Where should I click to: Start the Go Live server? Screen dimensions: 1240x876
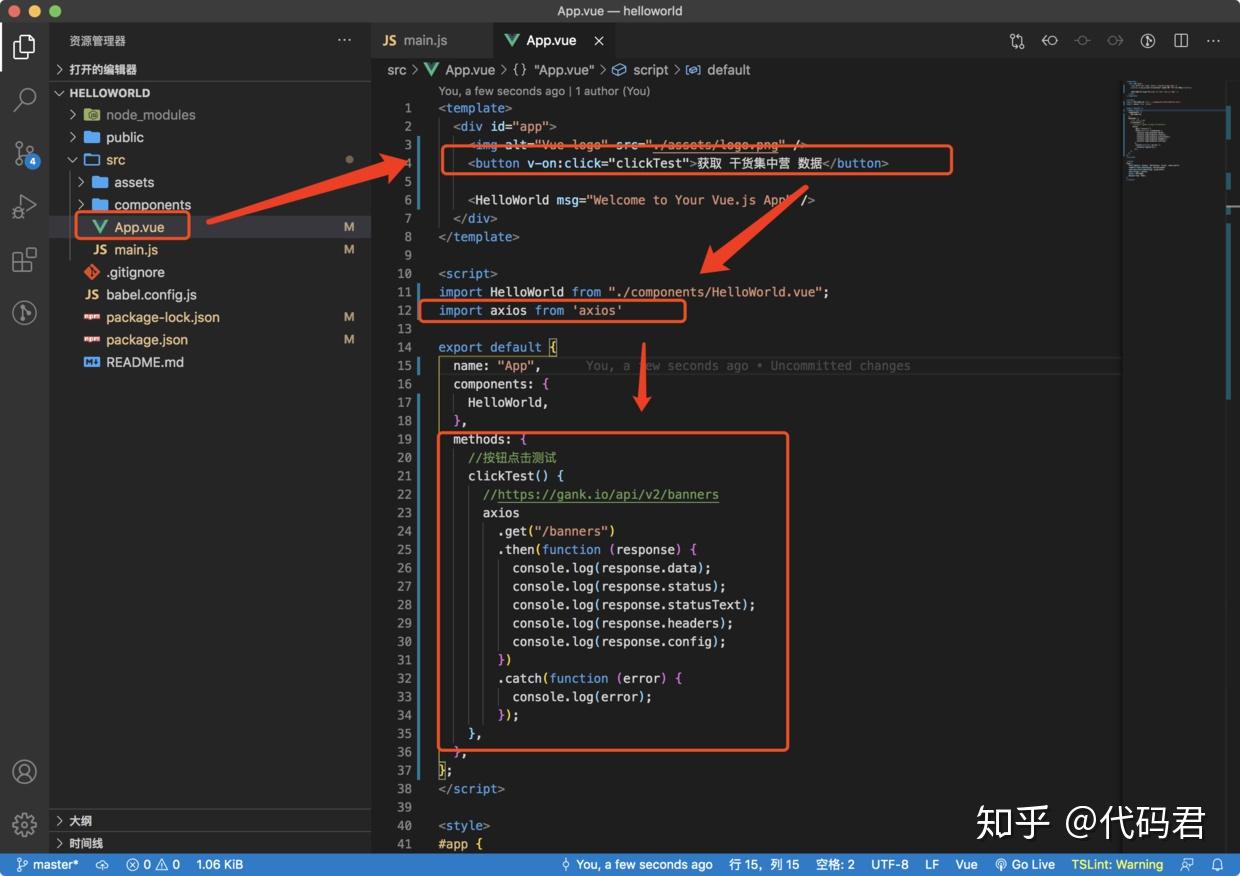point(1025,865)
